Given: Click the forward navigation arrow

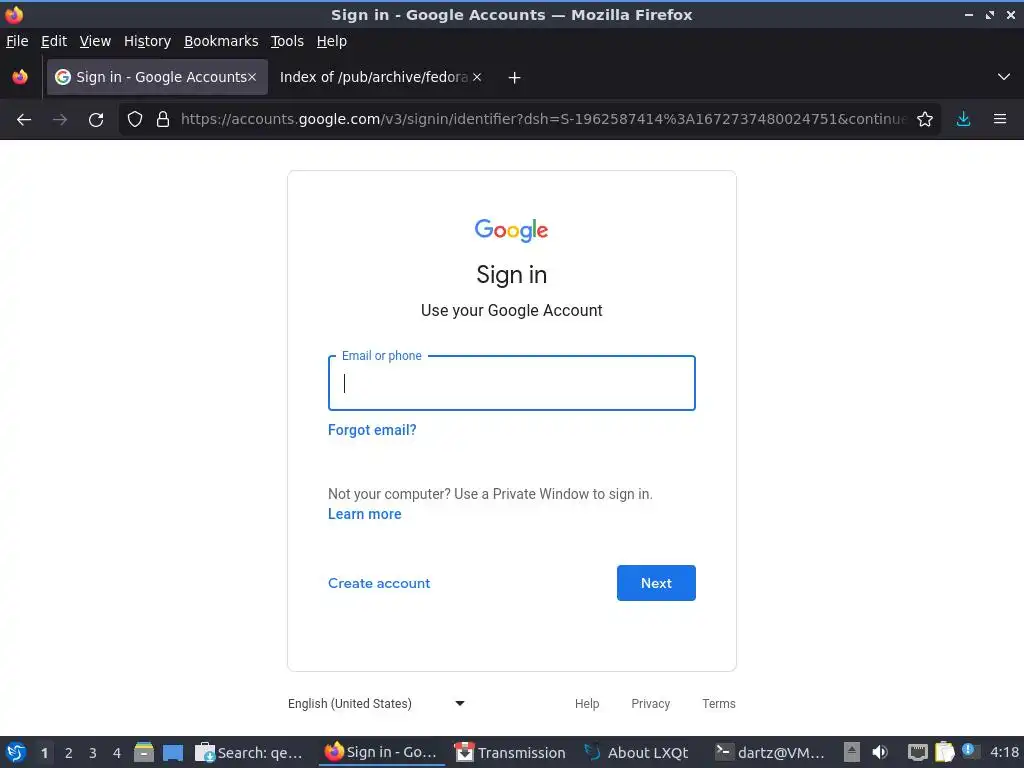Looking at the screenshot, I should click(x=60, y=120).
